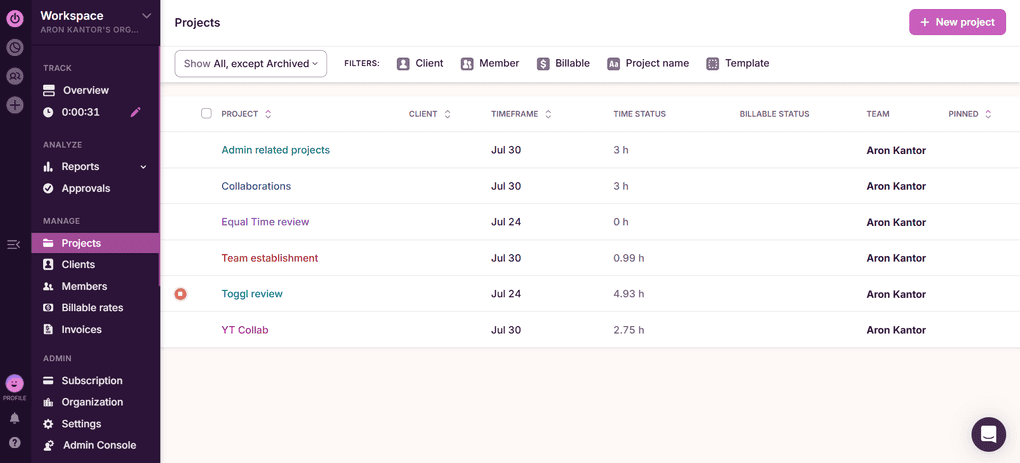Screen dimensions: 1020x463
Task: Click the New project button
Action: (x=957, y=22)
